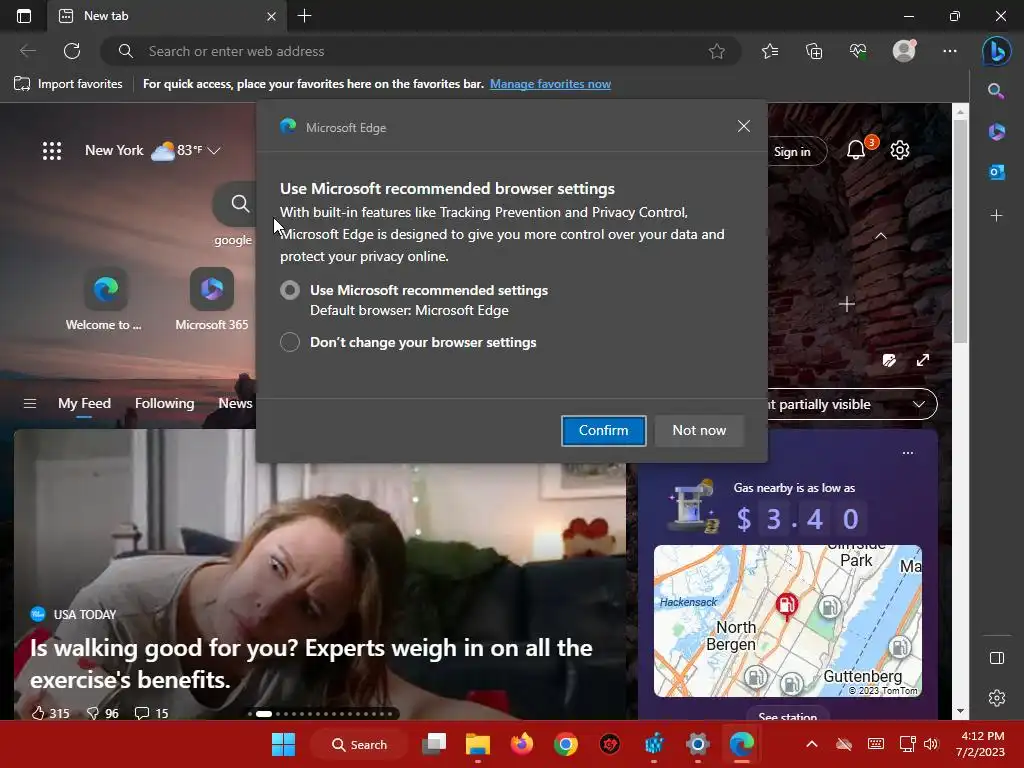
Task: Switch to Following tab
Action: (x=165, y=404)
